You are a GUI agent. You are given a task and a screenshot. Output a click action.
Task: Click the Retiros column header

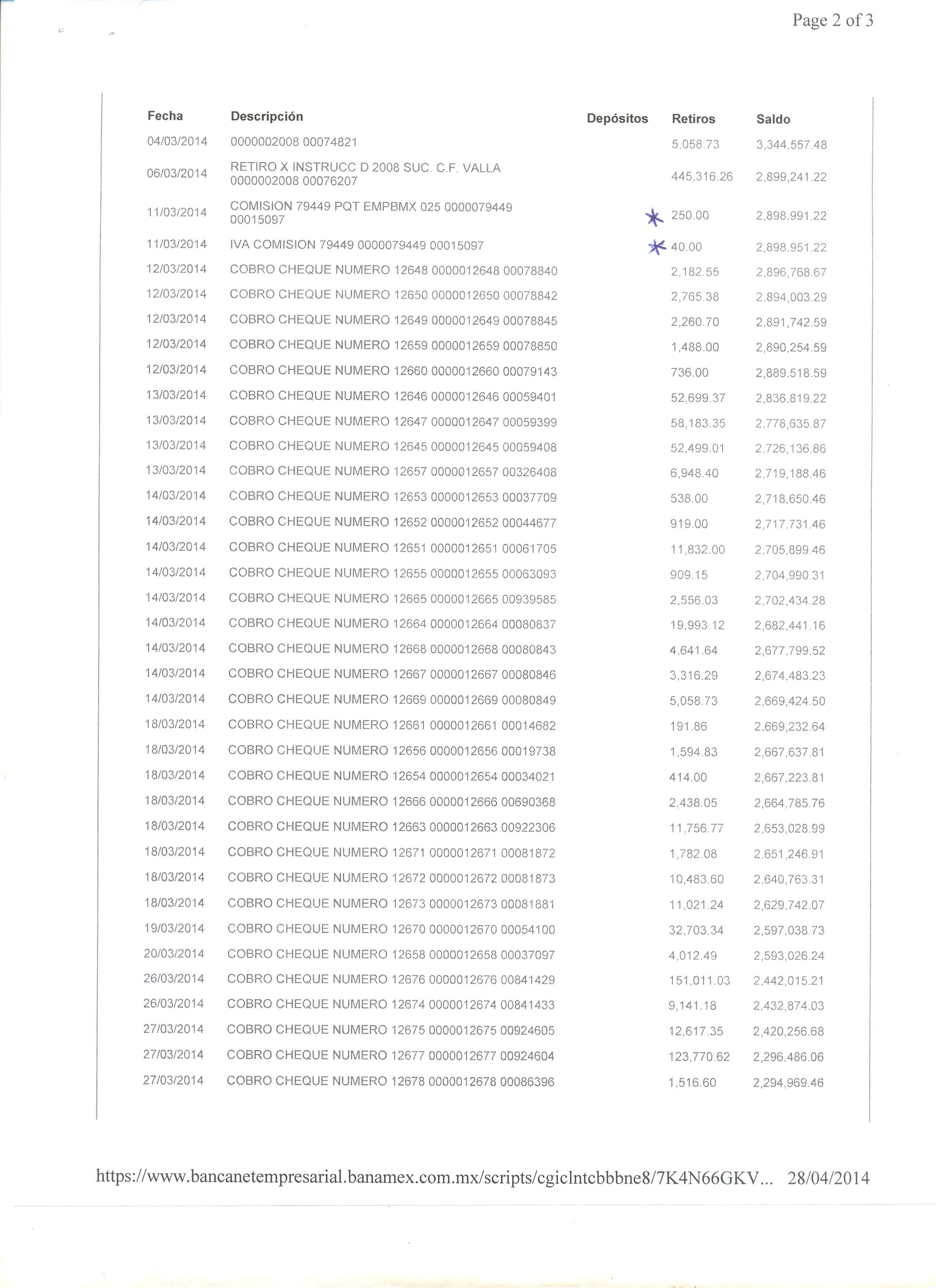point(693,119)
